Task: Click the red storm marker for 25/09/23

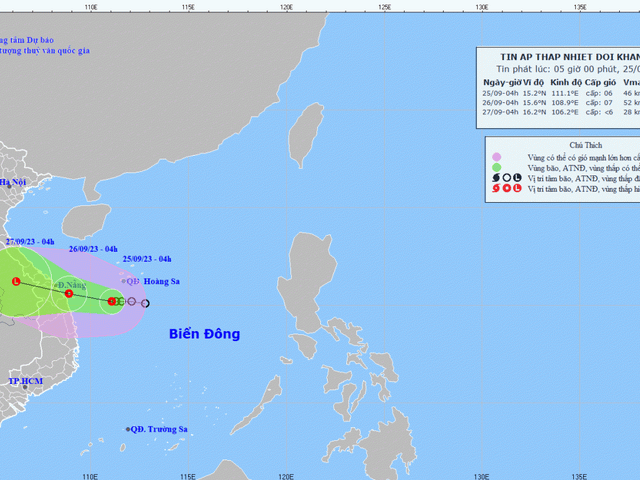Action: coord(112,300)
